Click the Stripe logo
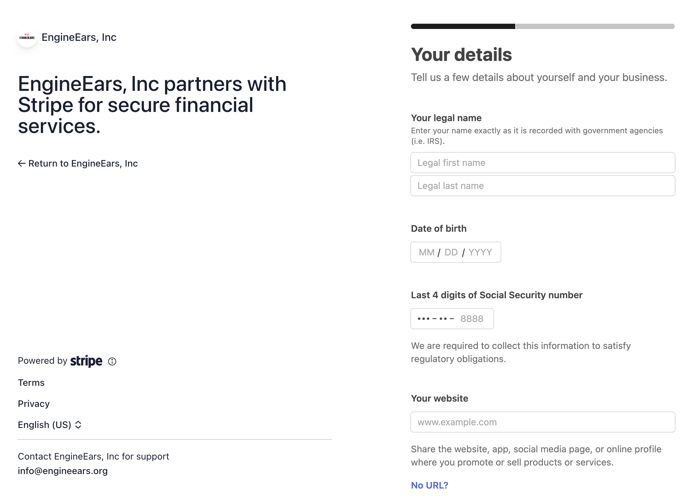Viewport: 688px width, 503px height. pos(86,361)
